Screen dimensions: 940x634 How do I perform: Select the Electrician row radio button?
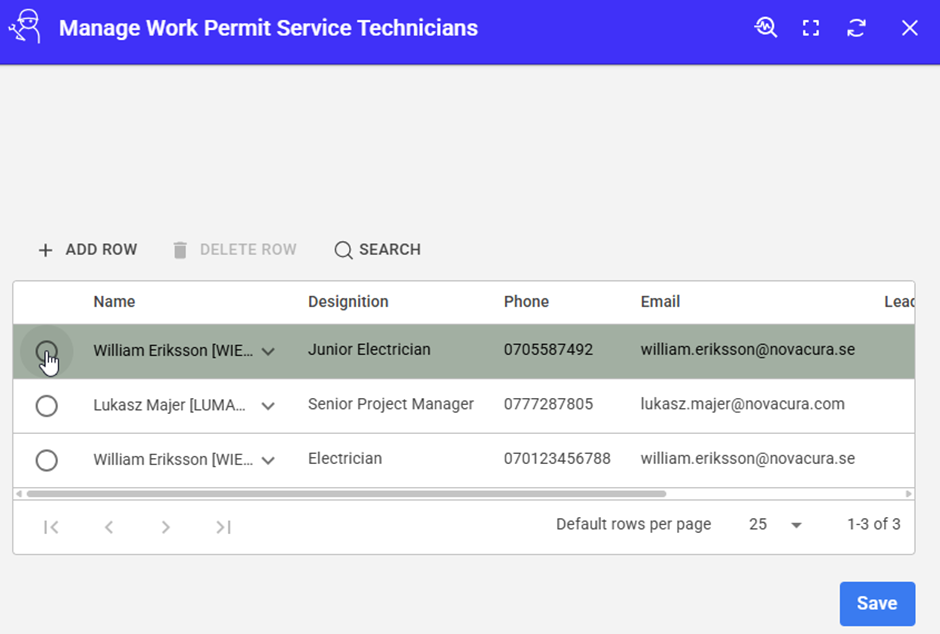[46, 460]
